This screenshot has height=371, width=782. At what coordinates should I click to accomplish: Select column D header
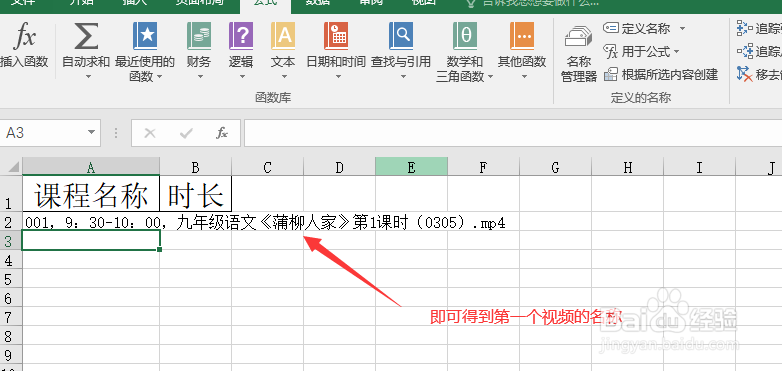click(339, 167)
